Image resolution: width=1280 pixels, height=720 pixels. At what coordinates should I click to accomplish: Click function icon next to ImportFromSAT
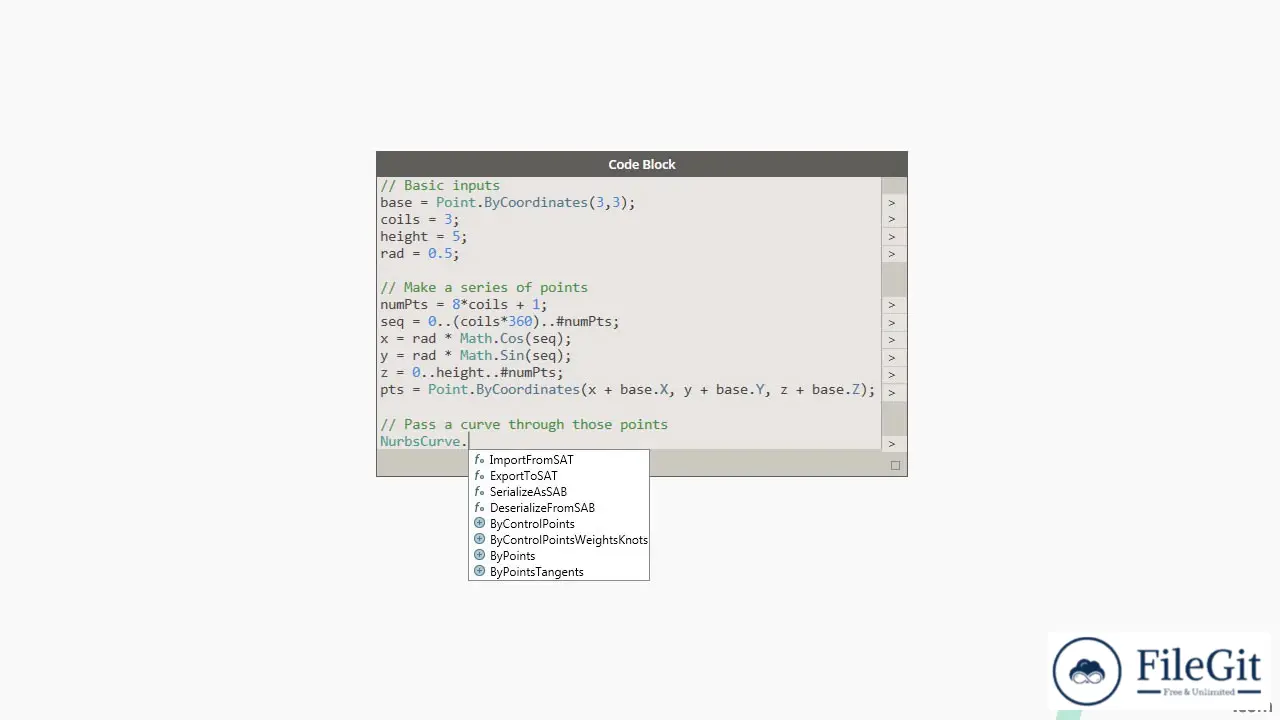click(x=479, y=460)
